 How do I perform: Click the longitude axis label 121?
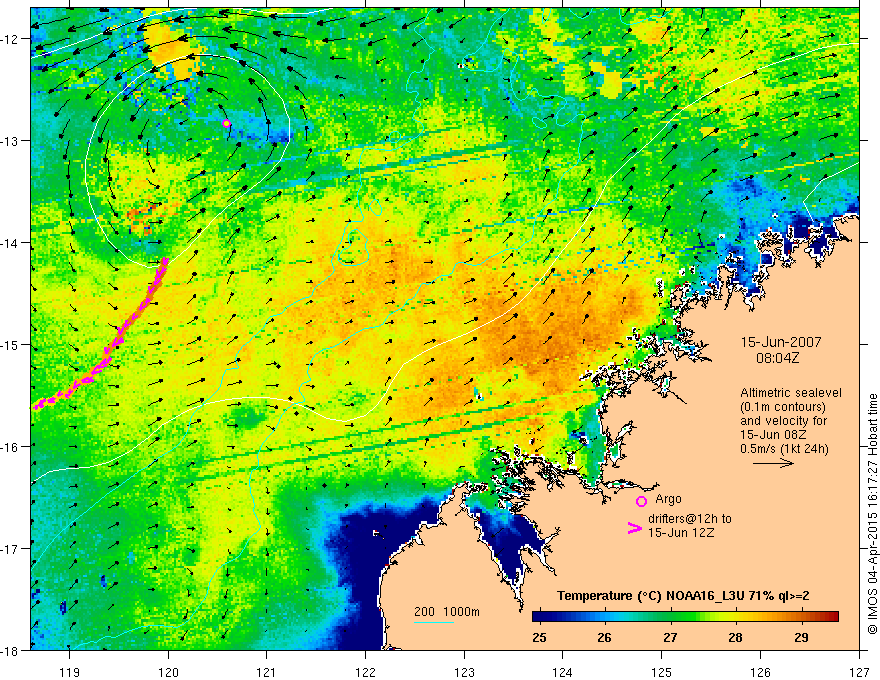267,671
